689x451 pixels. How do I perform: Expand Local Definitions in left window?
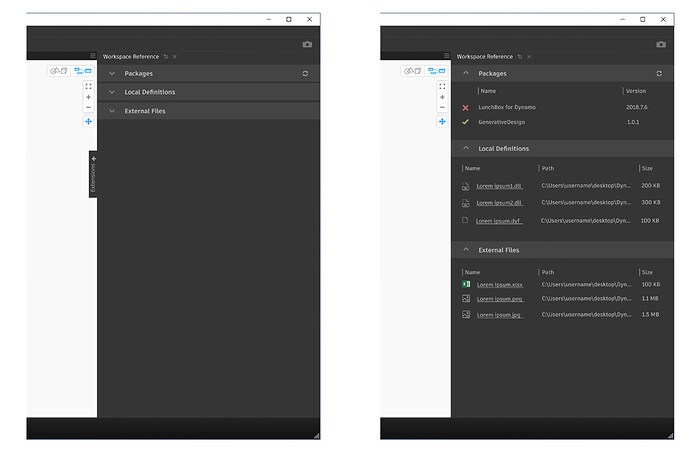click(x=112, y=92)
